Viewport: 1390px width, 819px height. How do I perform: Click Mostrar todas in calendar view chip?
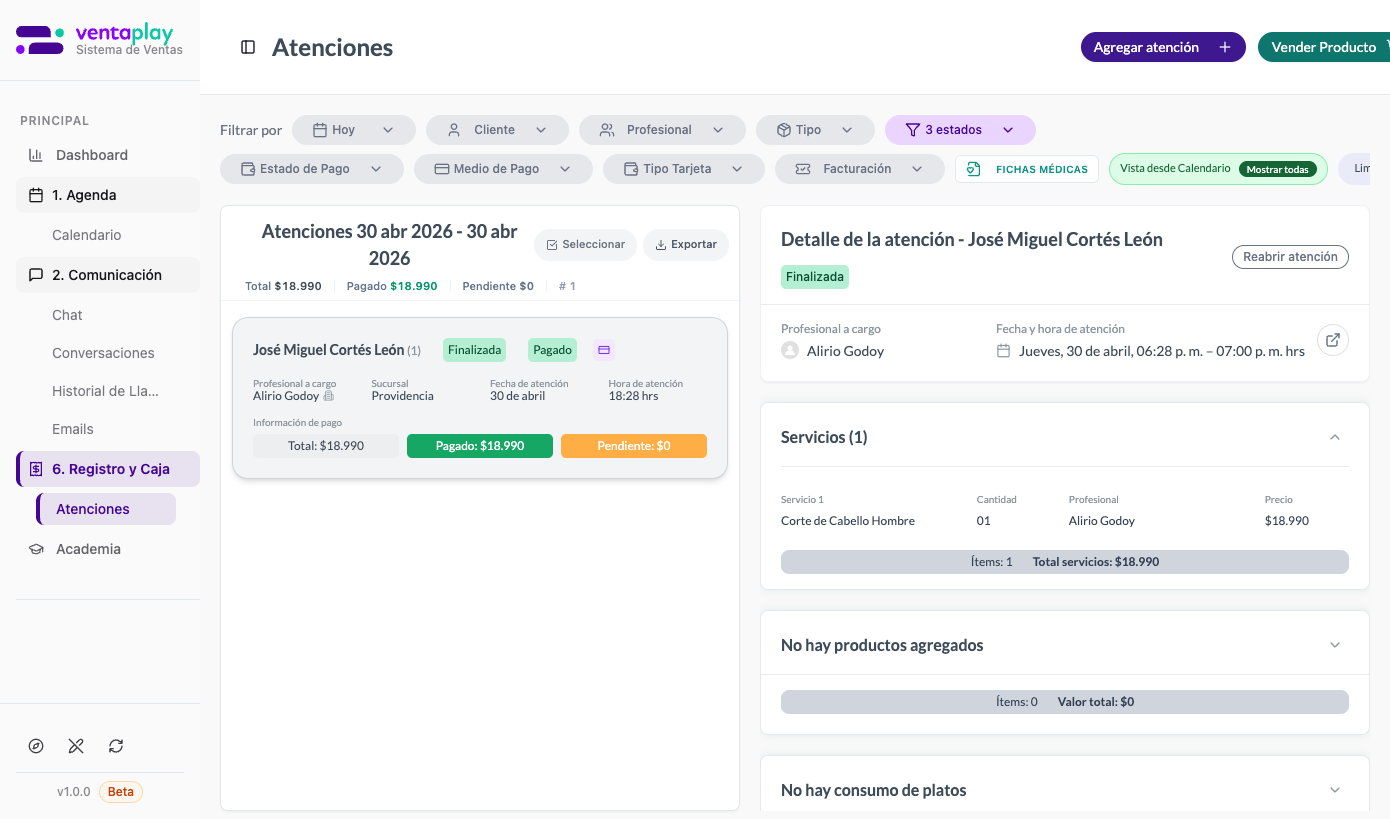pyautogui.click(x=1277, y=169)
